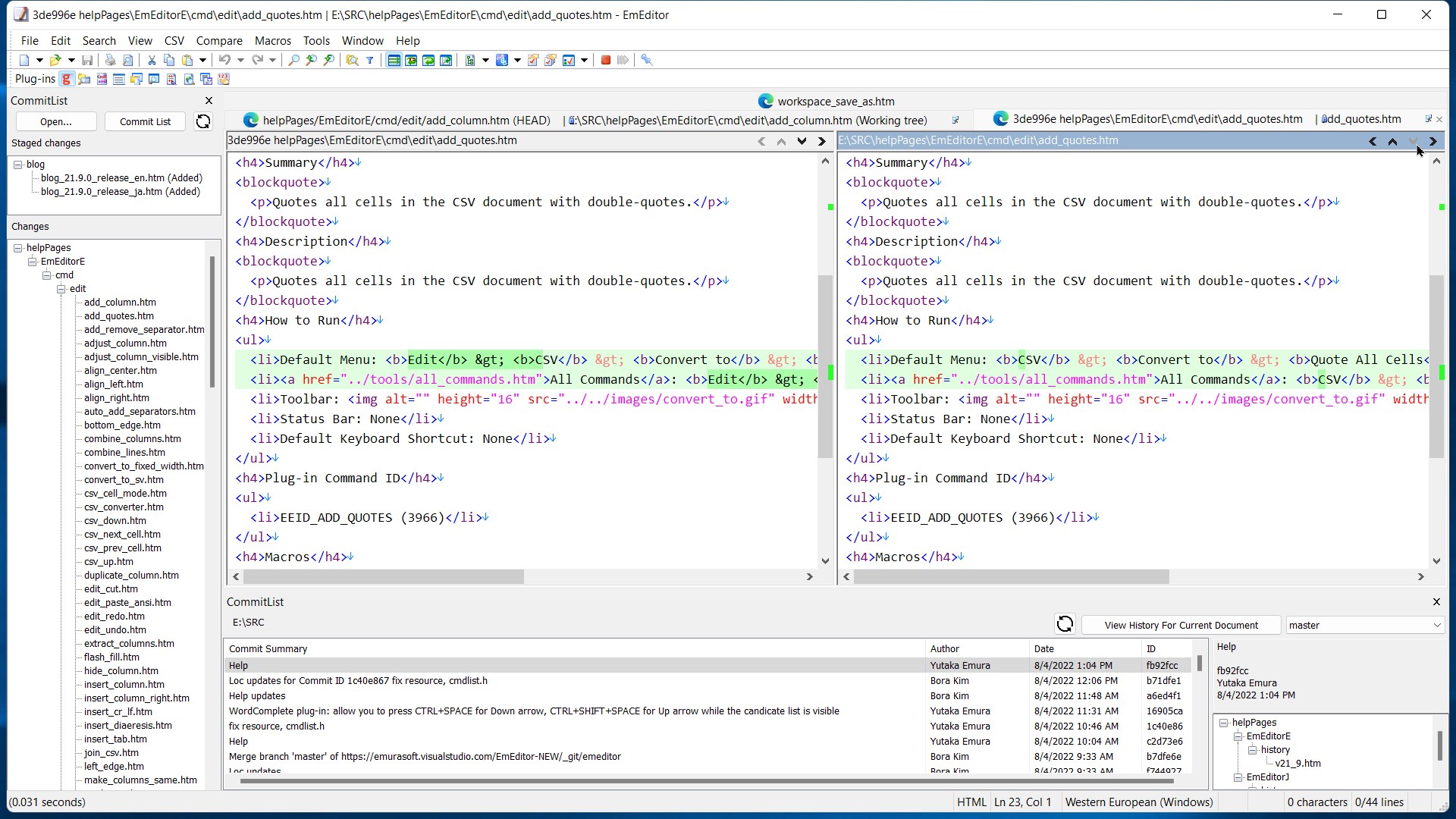The height and width of the screenshot is (819, 1456).
Task: Click refresh icon beside Commit List button
Action: point(203,121)
